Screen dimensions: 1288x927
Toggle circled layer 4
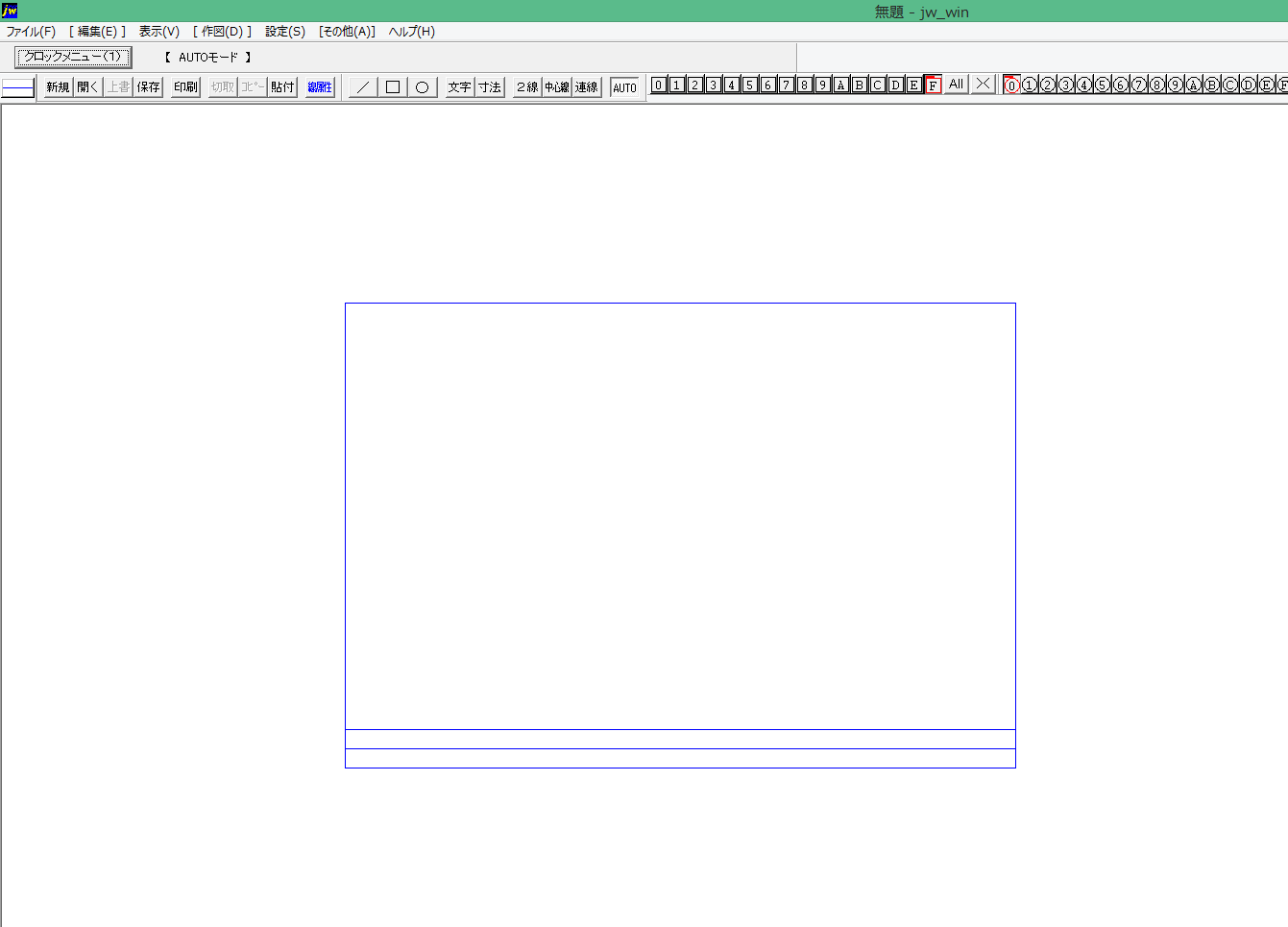(x=1084, y=85)
